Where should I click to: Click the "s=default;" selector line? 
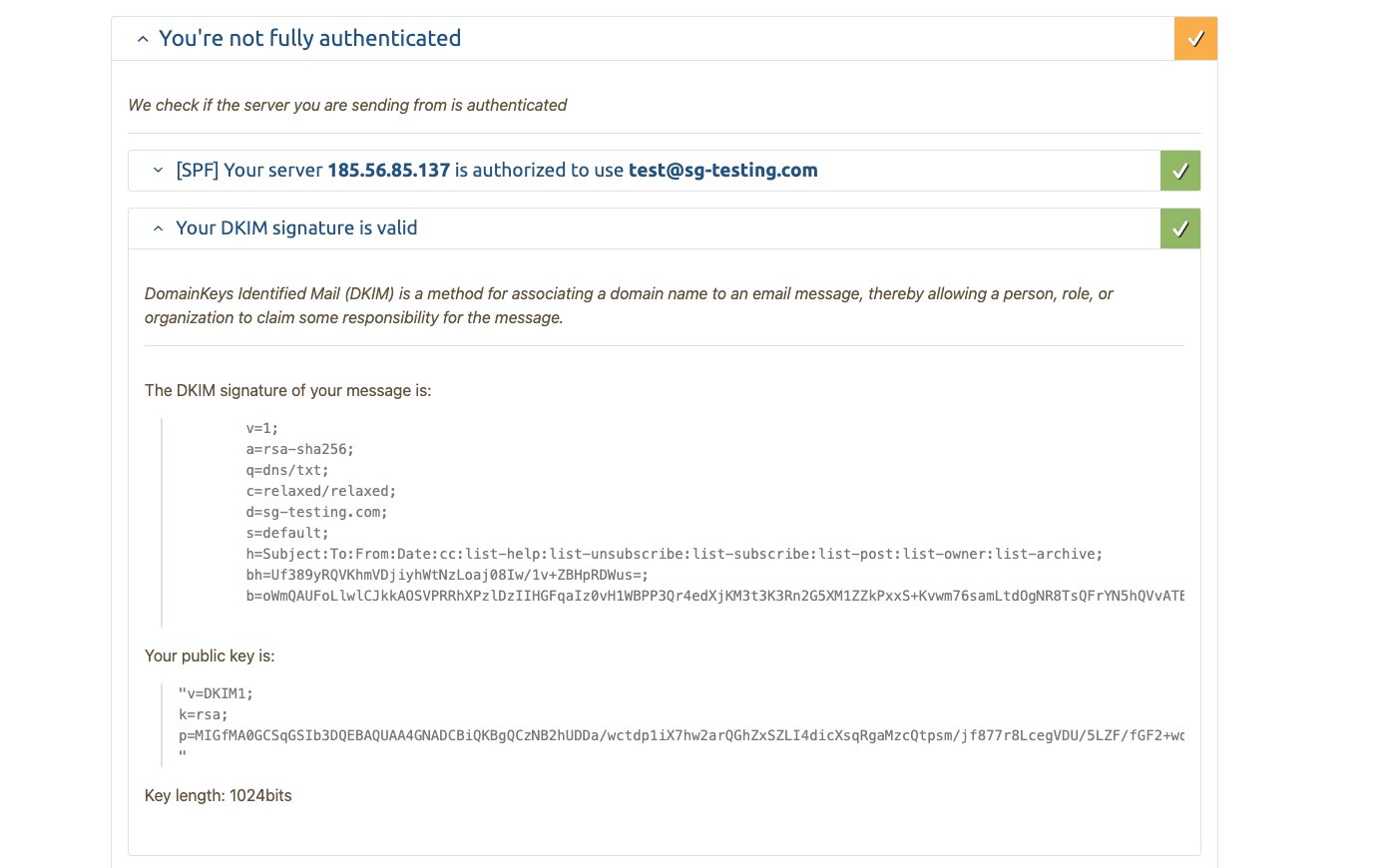(x=287, y=533)
